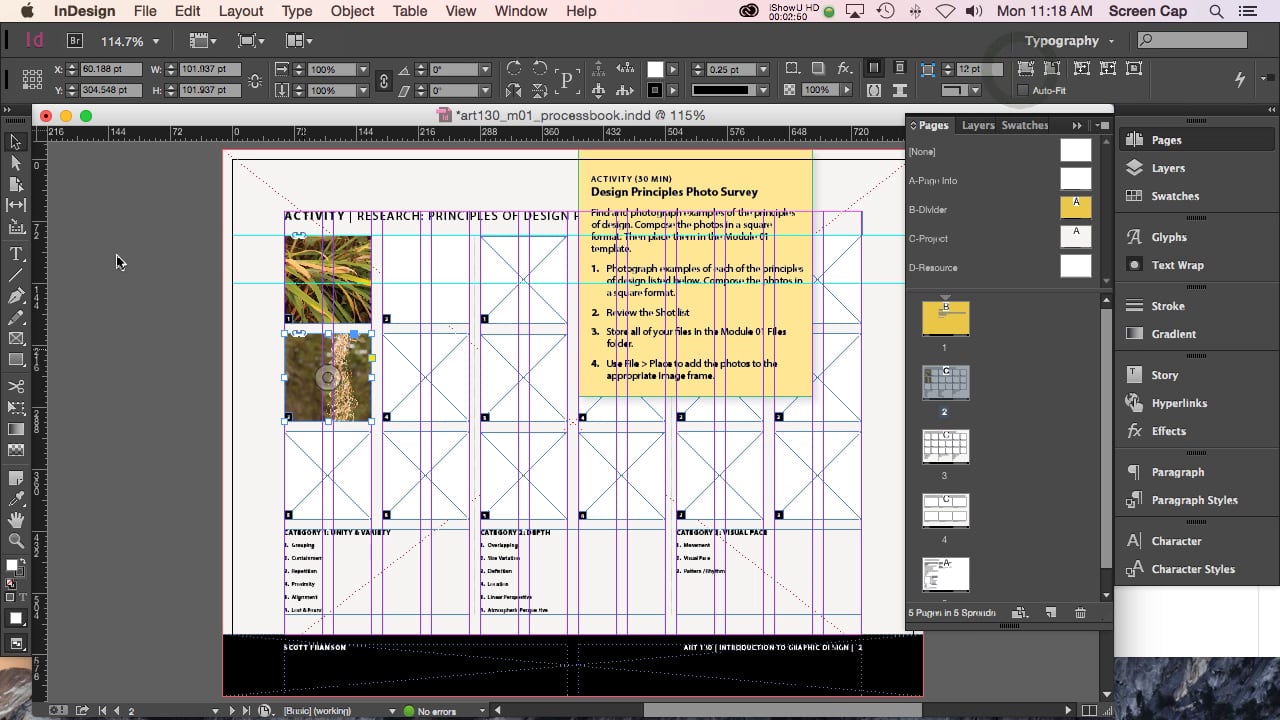Image resolution: width=1280 pixels, height=720 pixels.
Task: Select the Pencil tool
Action: (16, 318)
